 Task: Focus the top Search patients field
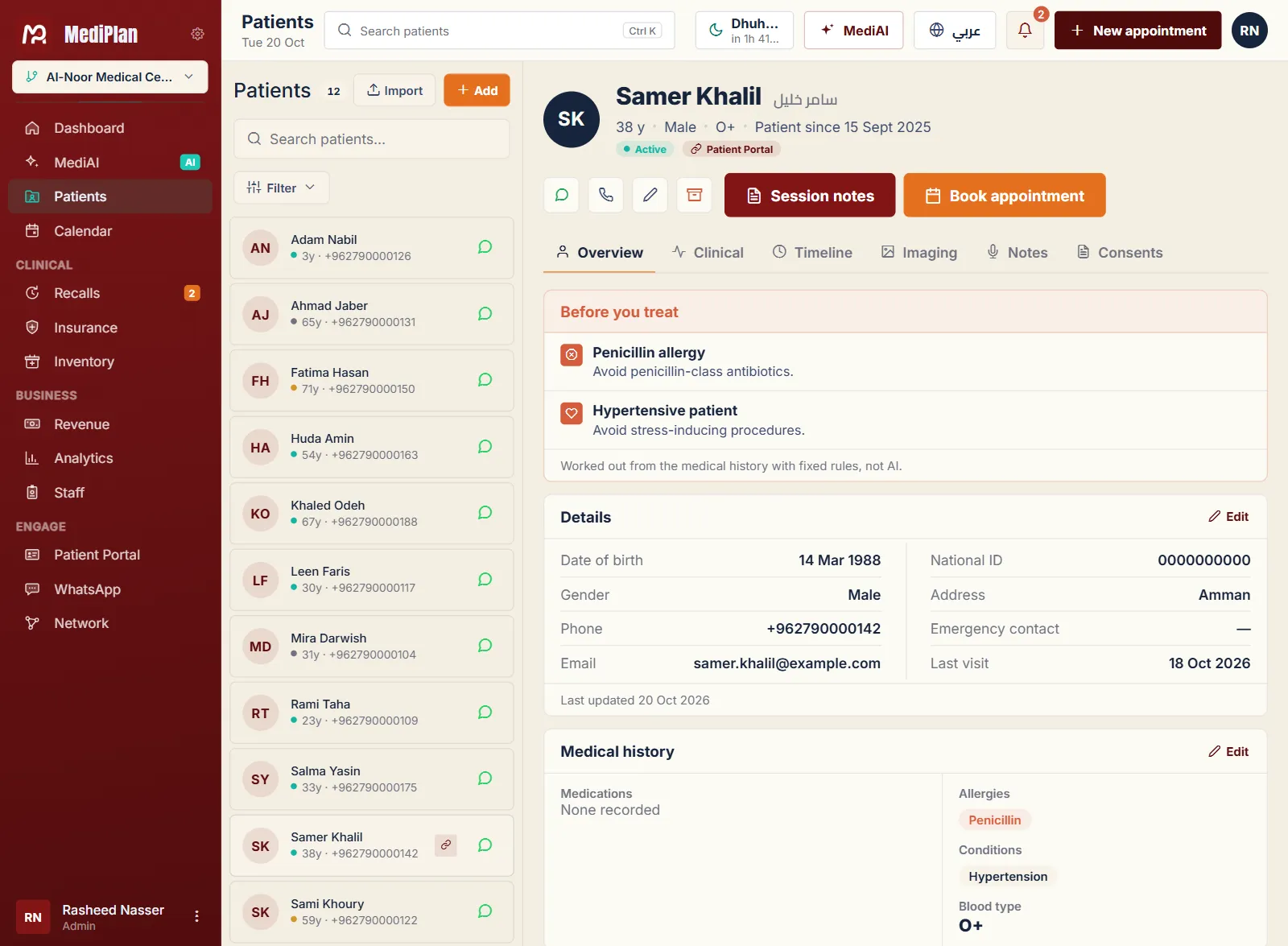pos(499,31)
